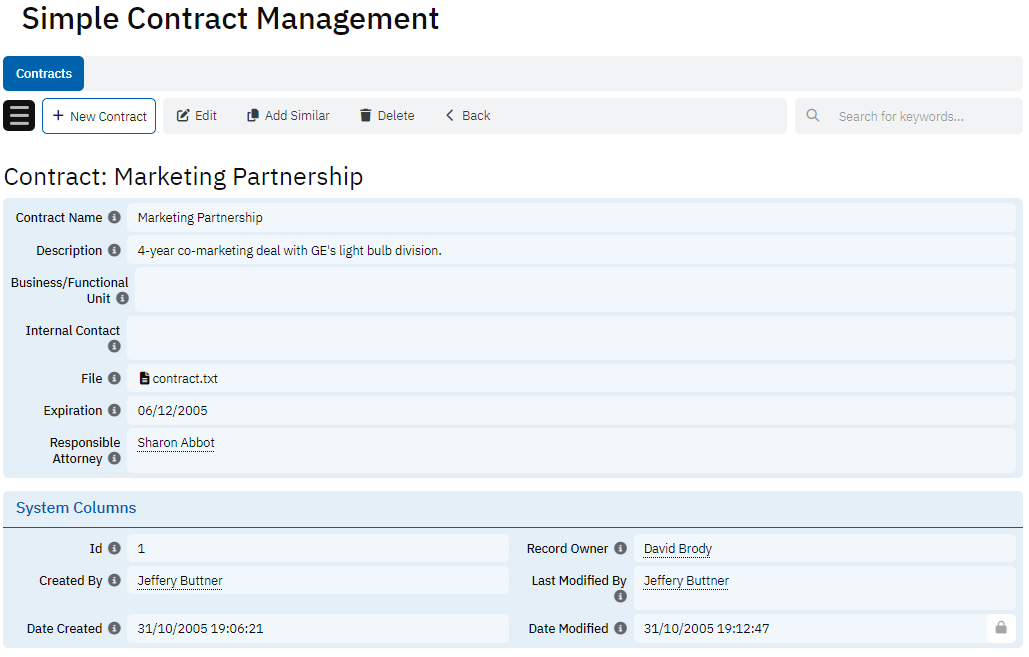Open Sharon Abbot attorney link
This screenshot has height=657, width=1029.
click(x=176, y=443)
